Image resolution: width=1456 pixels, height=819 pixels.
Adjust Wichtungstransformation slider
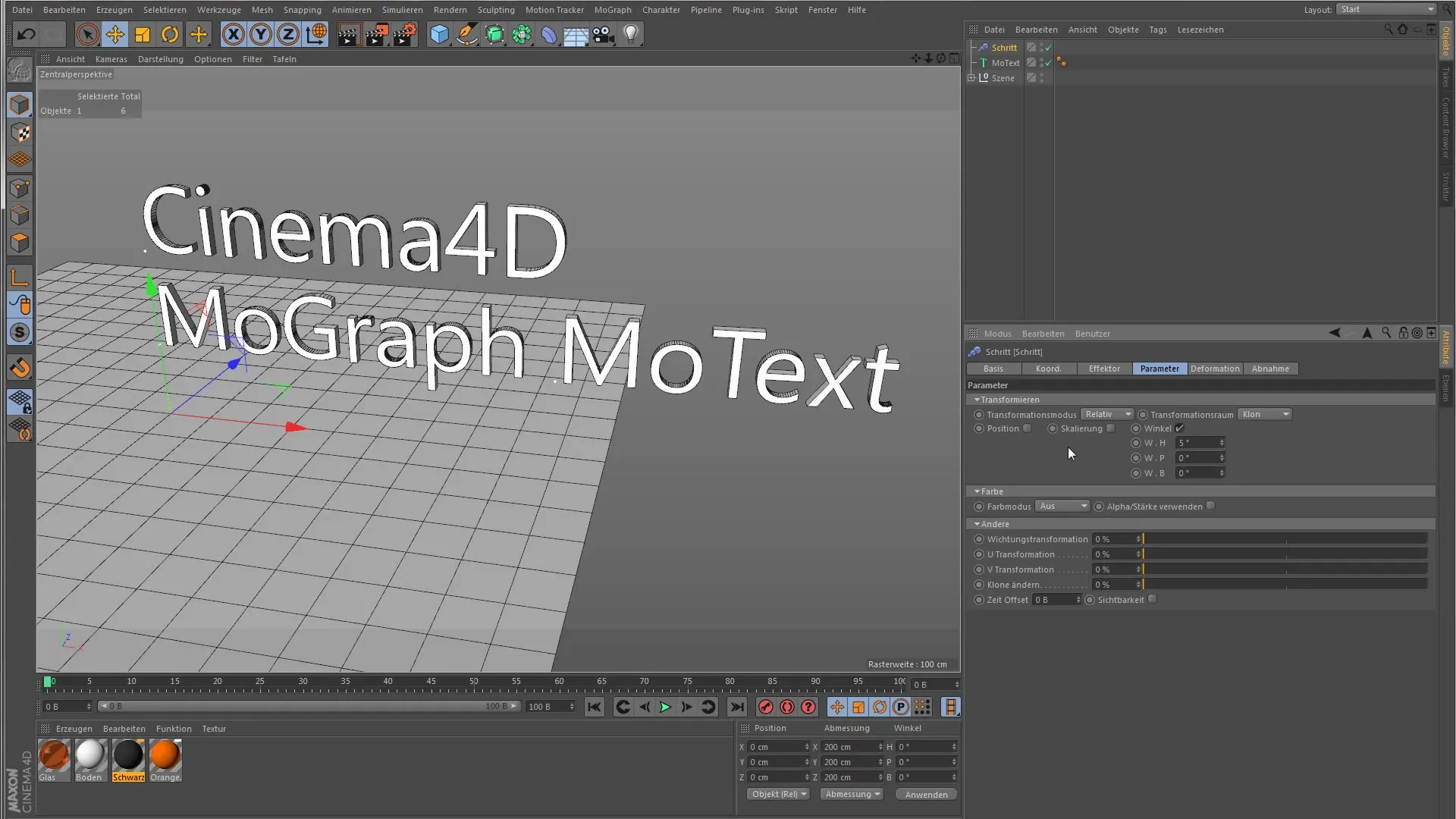pos(1285,539)
